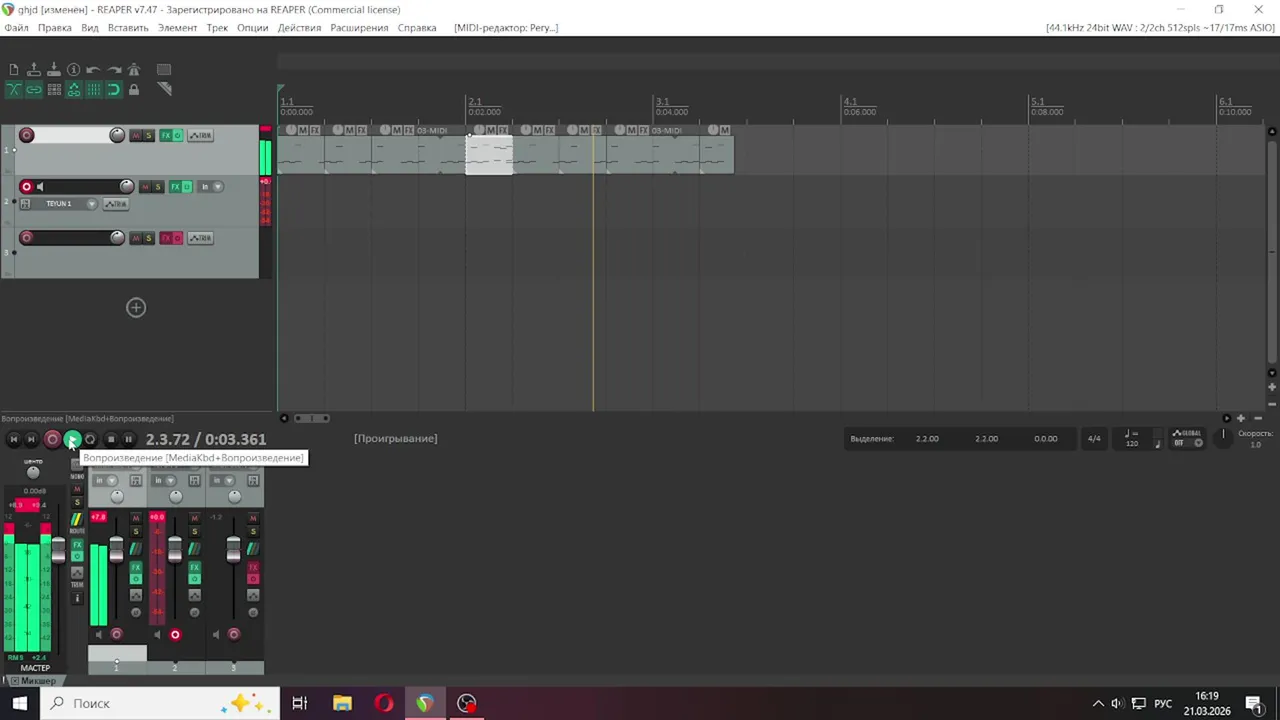
Task: Click the Undo arrow icon
Action: pos(93,70)
